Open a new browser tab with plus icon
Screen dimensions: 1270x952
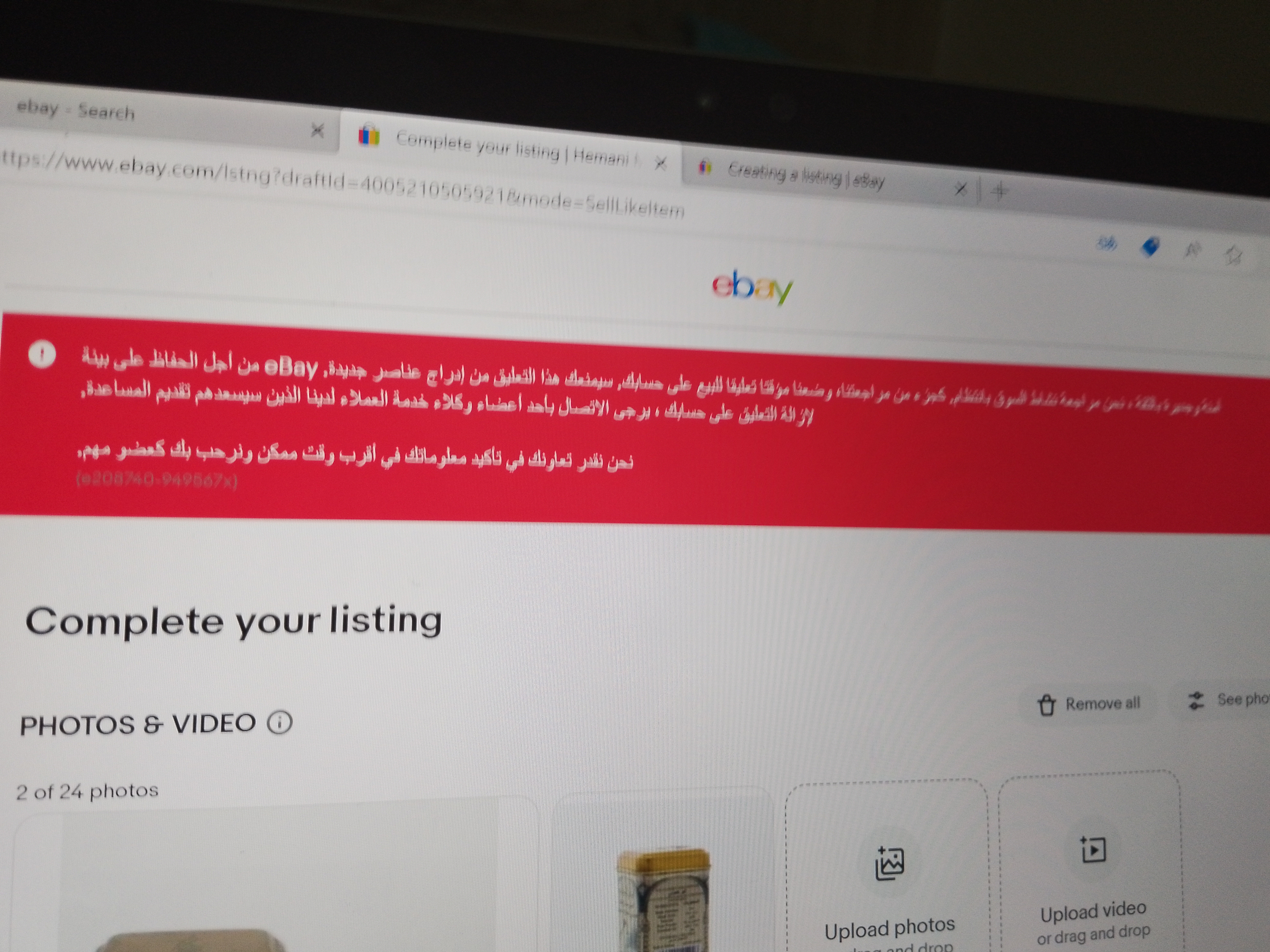[x=1000, y=190]
